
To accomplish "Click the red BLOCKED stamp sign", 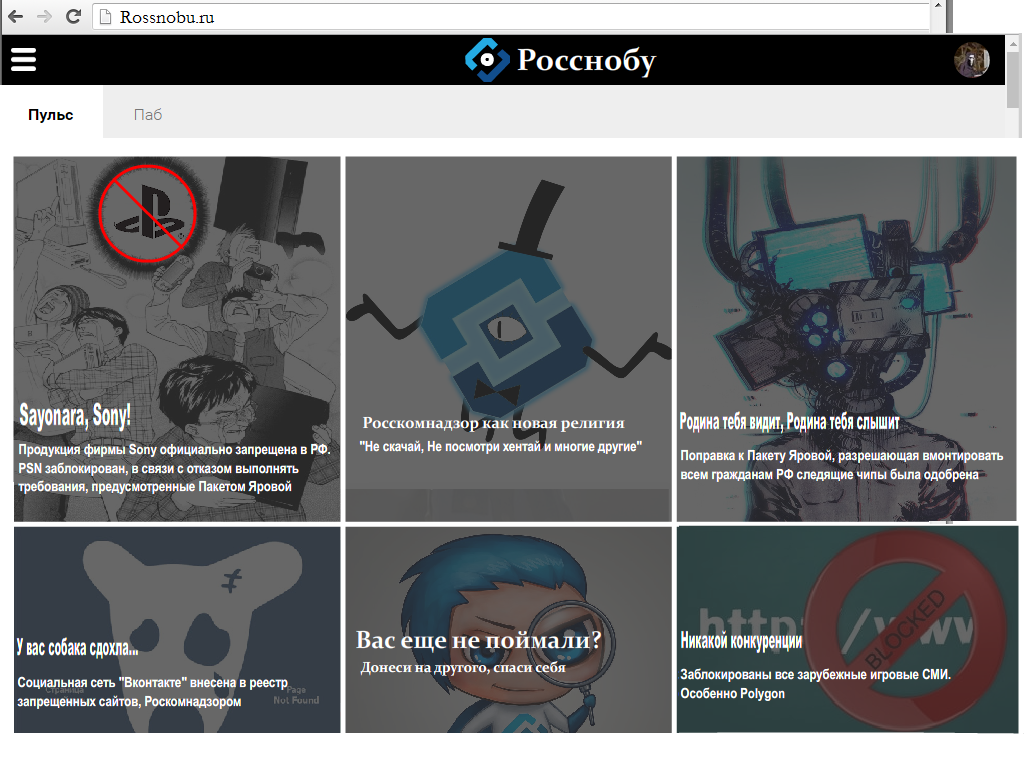I will tap(904, 630).
